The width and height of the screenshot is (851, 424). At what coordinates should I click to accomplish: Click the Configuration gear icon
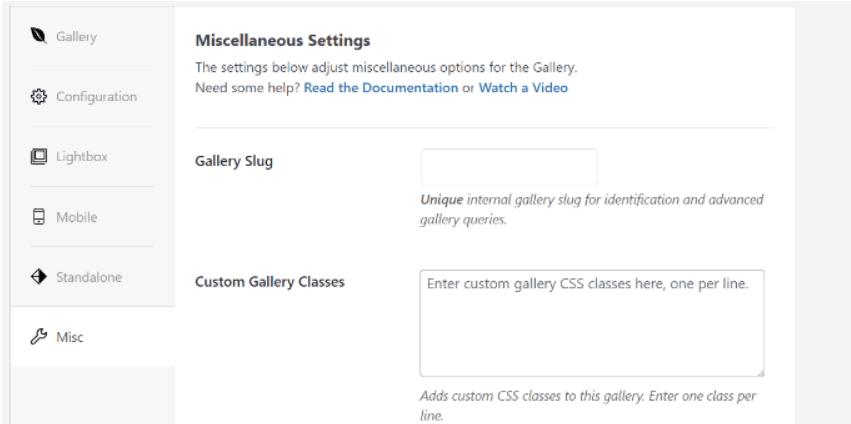pos(40,97)
